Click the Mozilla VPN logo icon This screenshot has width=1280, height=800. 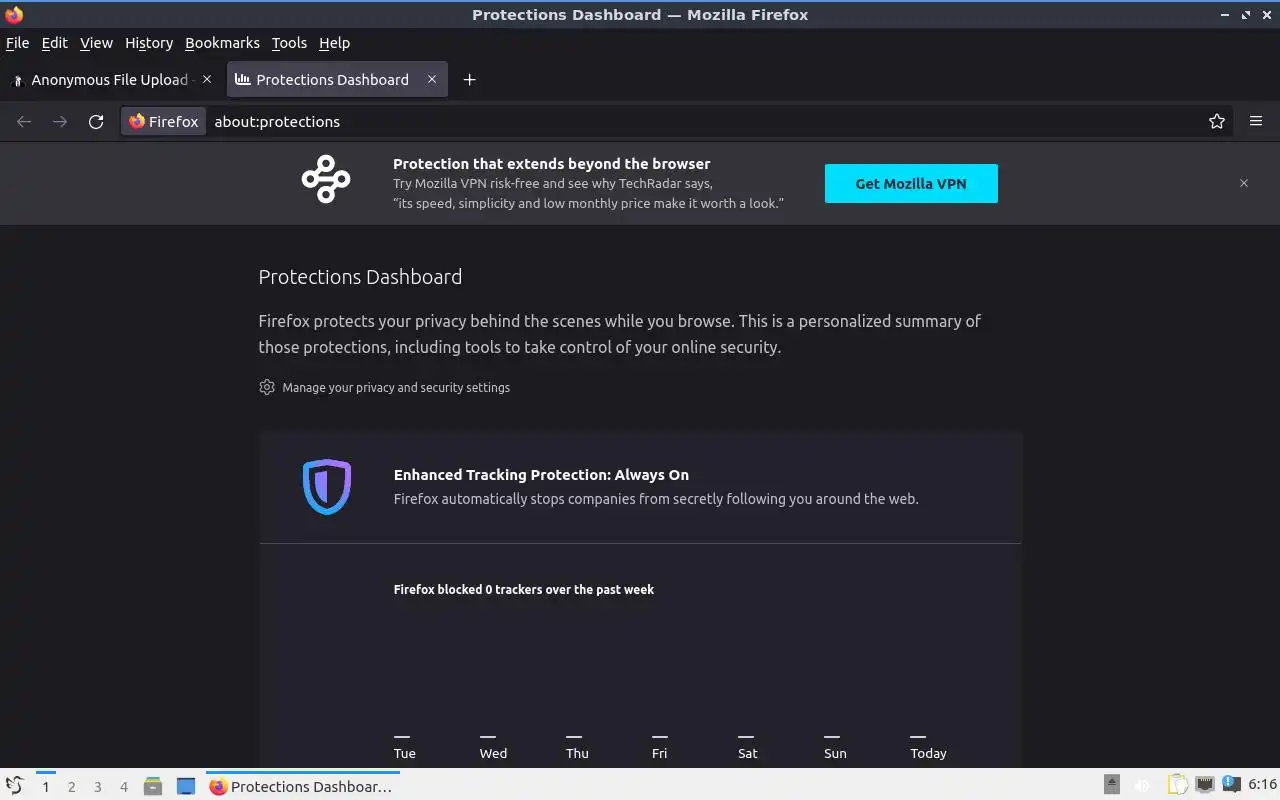(x=326, y=180)
